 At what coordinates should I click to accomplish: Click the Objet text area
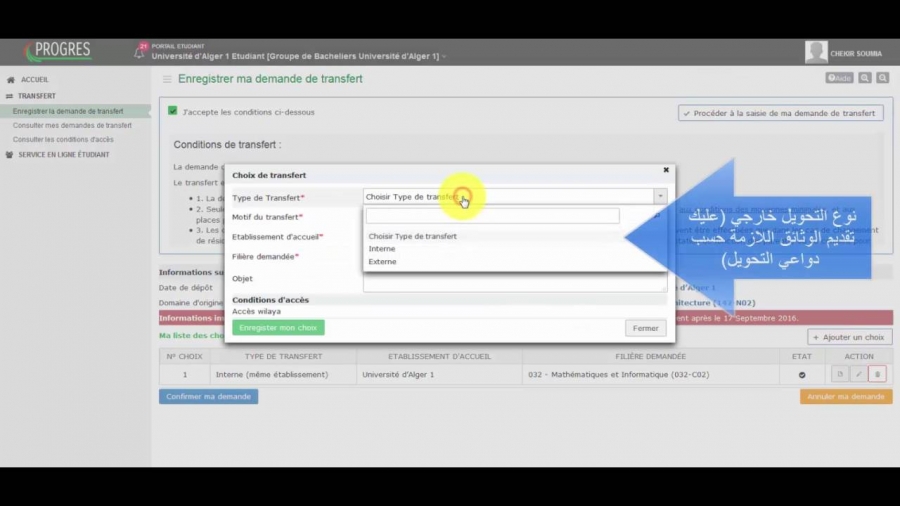515,282
